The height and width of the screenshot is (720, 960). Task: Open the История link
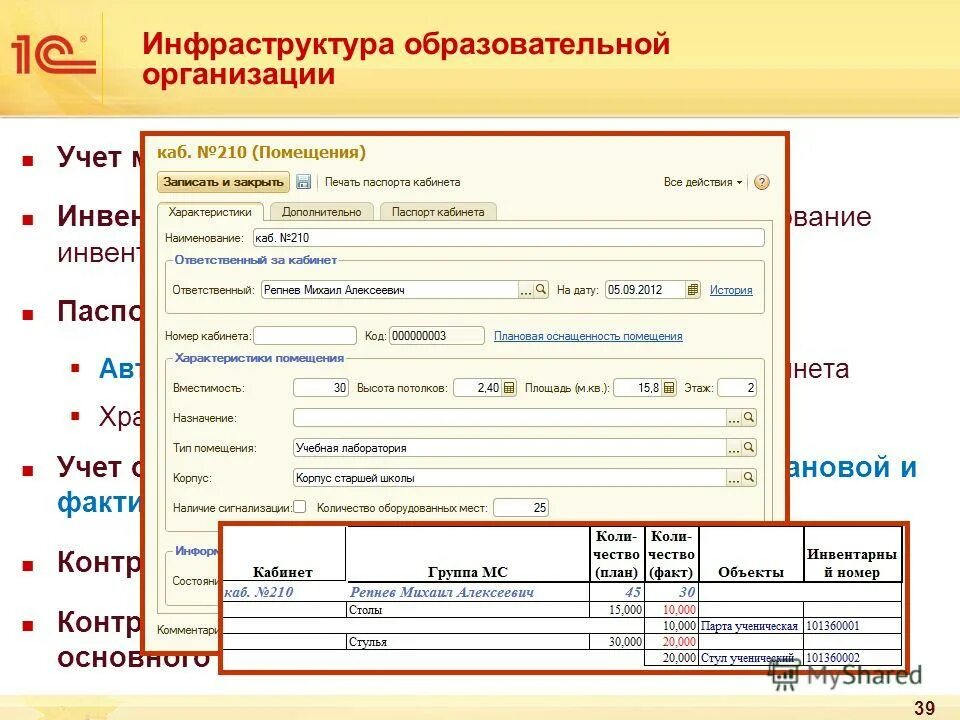[730, 290]
